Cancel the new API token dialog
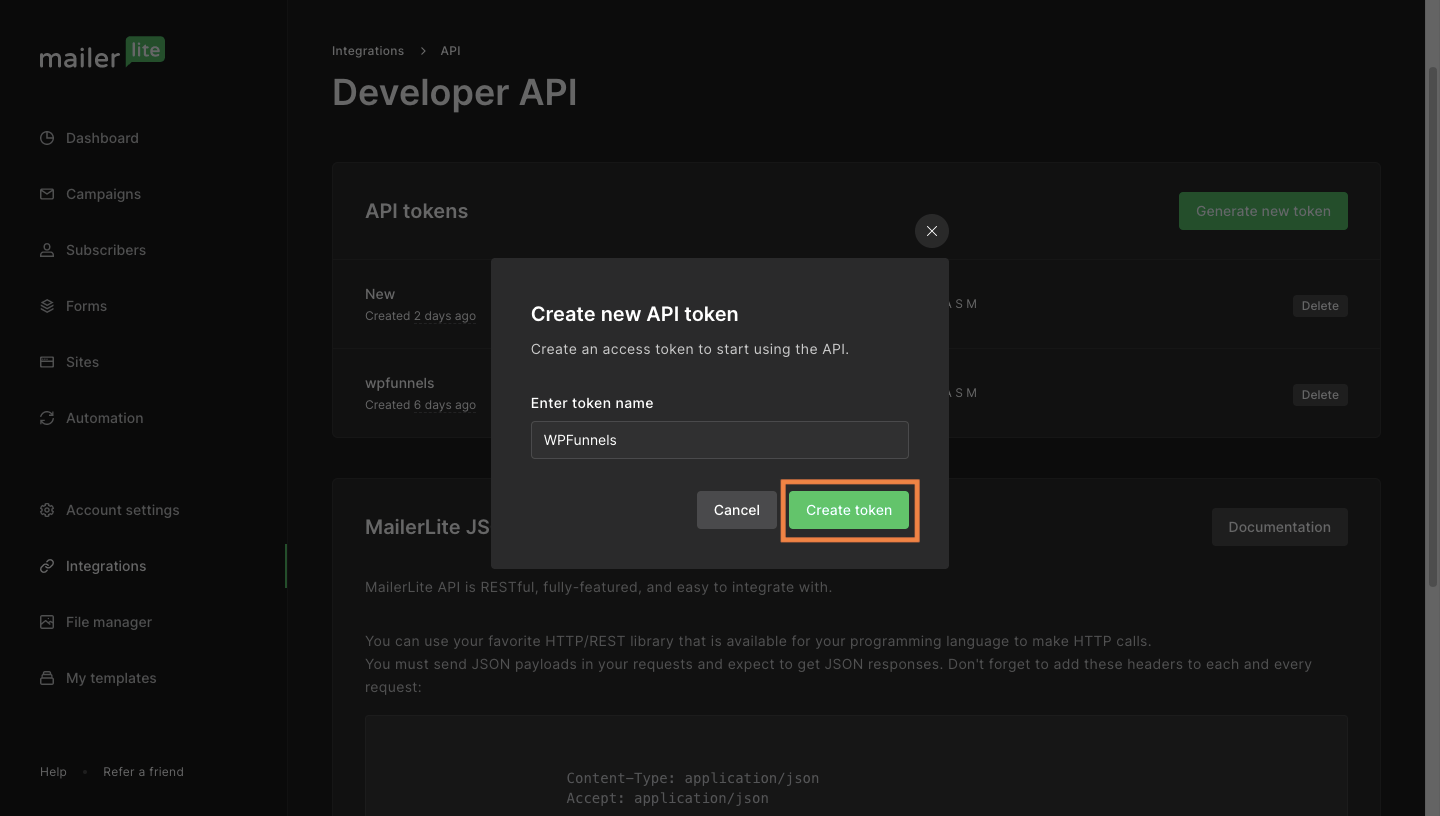 737,510
